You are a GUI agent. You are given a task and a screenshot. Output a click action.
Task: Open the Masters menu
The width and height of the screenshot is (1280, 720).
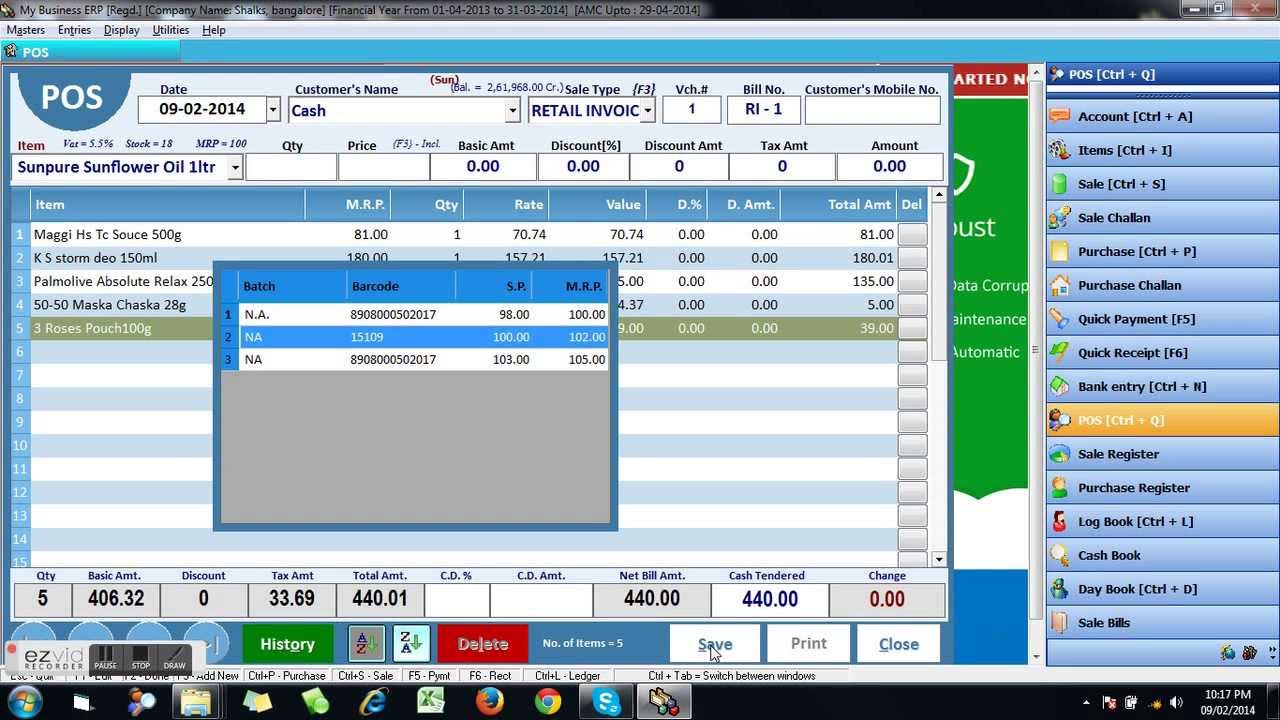[25, 30]
